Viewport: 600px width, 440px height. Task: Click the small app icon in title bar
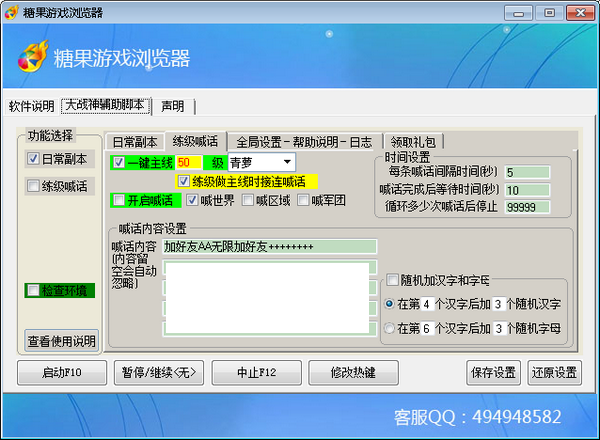tap(13, 13)
